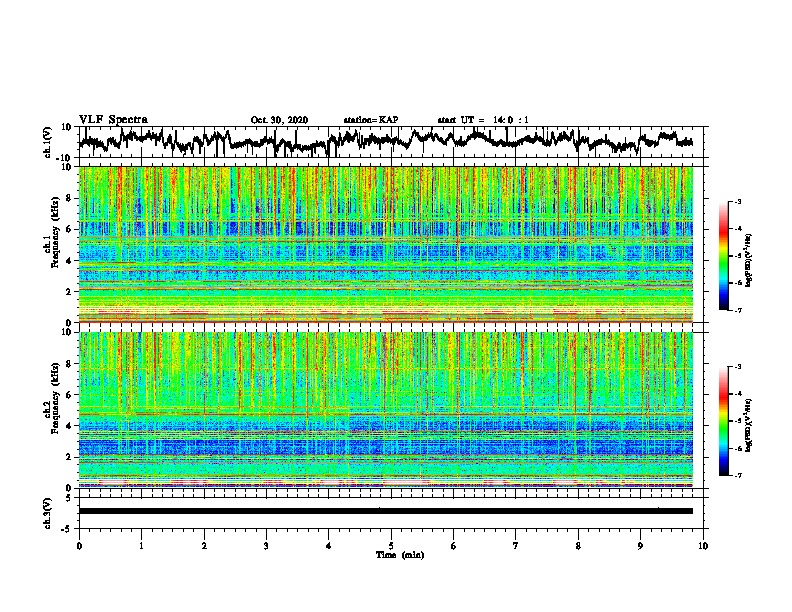792x612 pixels.
Task: Click the time axis tick label "2"
Action: pos(204,546)
